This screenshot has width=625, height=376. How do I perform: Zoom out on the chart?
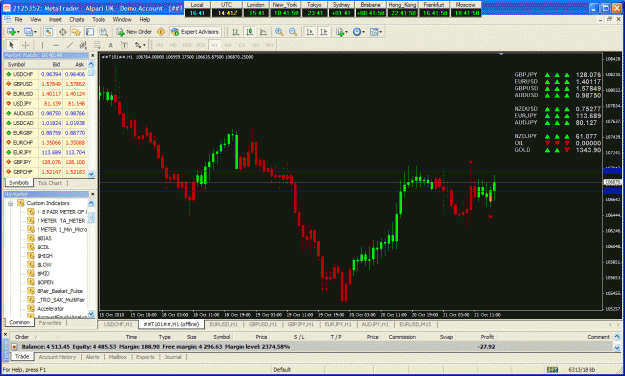(x=293, y=32)
